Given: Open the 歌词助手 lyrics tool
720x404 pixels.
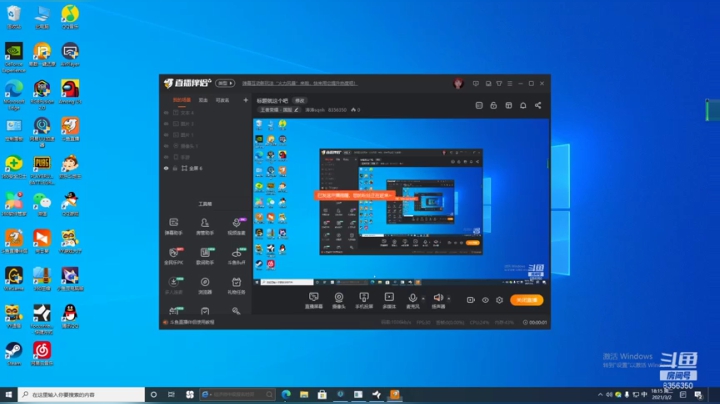Looking at the screenshot, I should coord(205,256).
